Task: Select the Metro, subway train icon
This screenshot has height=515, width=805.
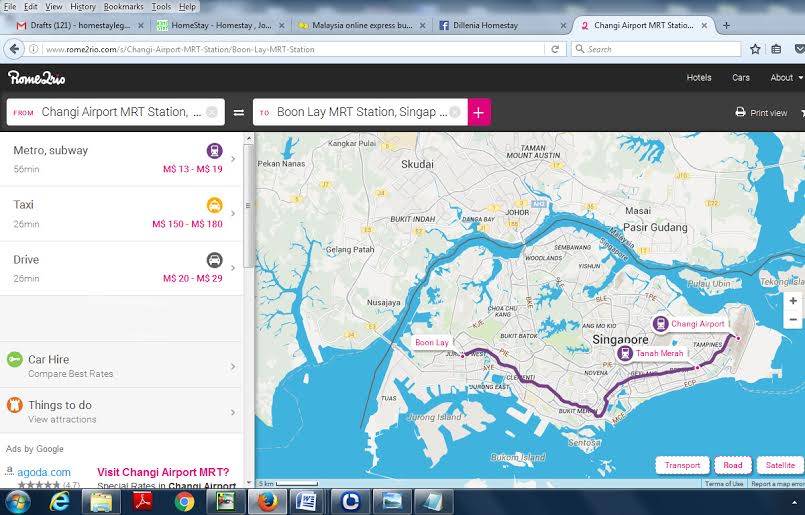Action: click(x=215, y=150)
